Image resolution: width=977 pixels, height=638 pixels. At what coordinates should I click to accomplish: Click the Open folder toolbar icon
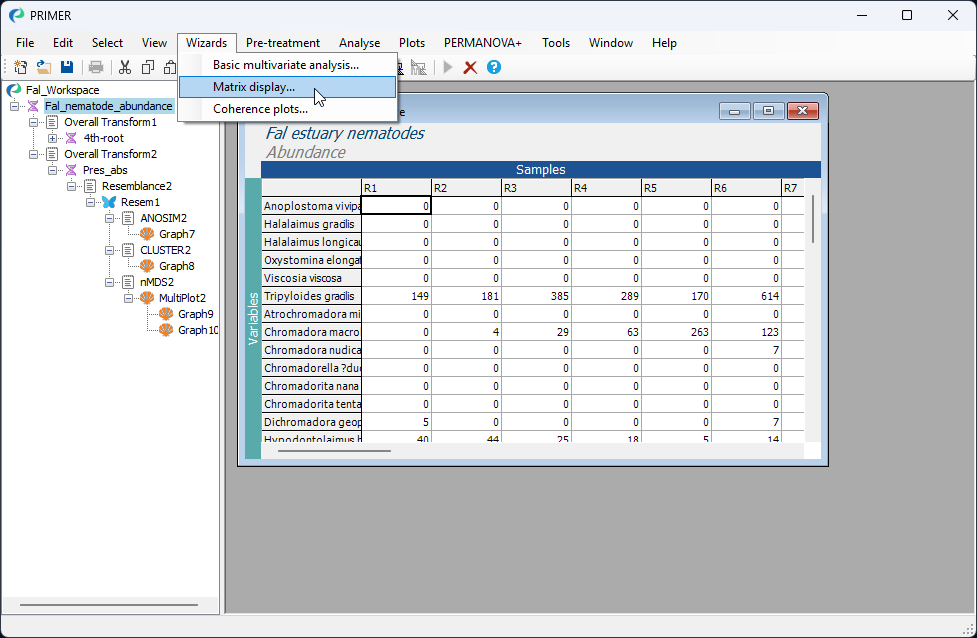(x=44, y=67)
